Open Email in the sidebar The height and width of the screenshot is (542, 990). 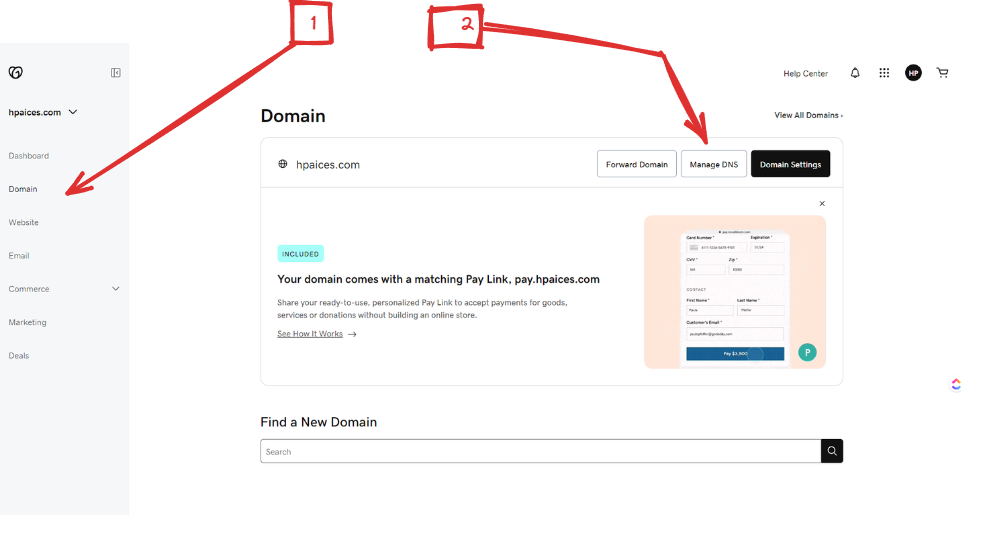[x=19, y=256]
